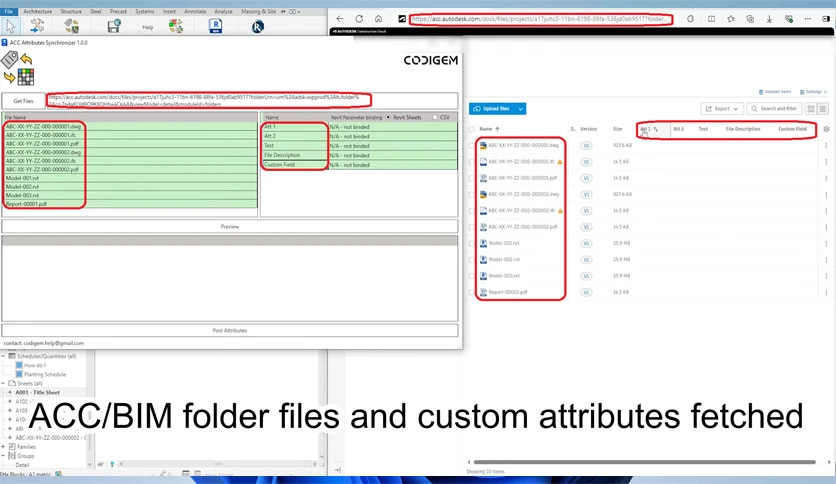Click the save-to-cloud floppy disk icon
Screen dimensions: 836x484
pos(114,26)
